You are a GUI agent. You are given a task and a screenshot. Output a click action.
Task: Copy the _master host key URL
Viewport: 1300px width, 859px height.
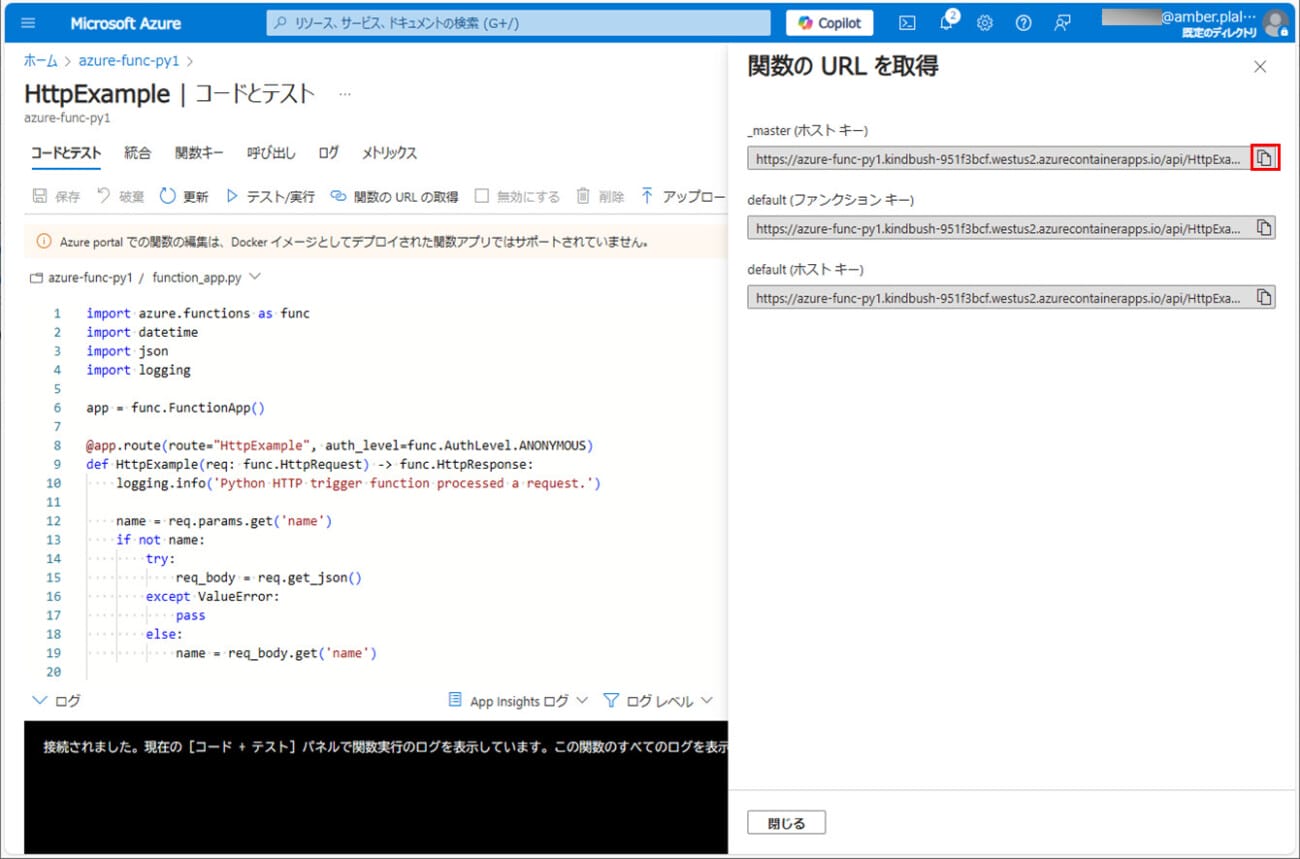pyautogui.click(x=1264, y=158)
